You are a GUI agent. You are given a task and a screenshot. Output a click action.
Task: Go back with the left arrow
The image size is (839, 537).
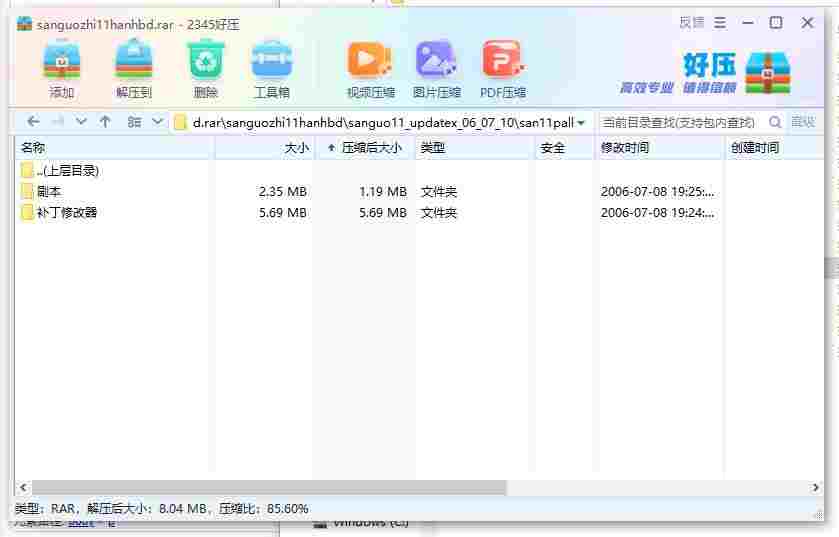[33, 122]
